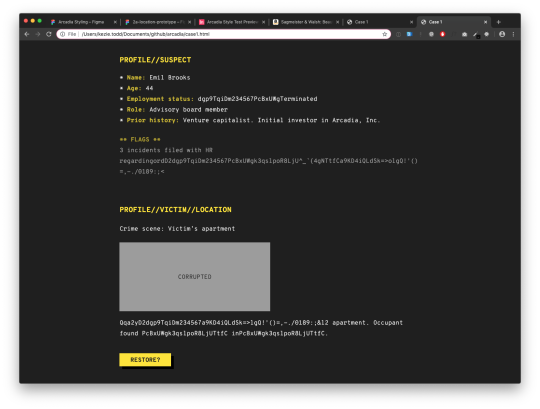Viewport: 540px width, 409px height.
Task: Open a new tab with plus icon
Action: point(498,22)
